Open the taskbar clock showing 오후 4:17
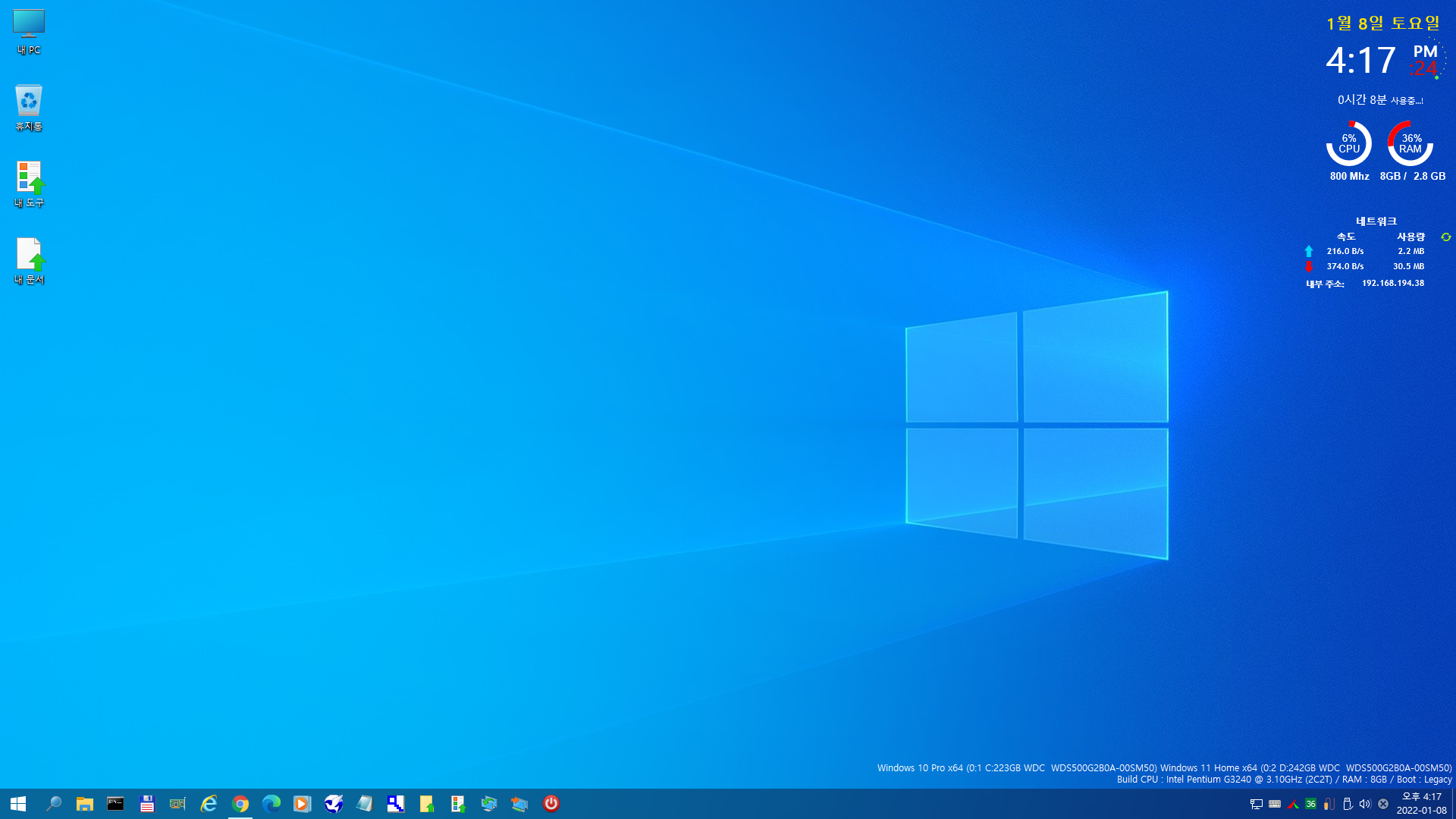 (x=1422, y=804)
